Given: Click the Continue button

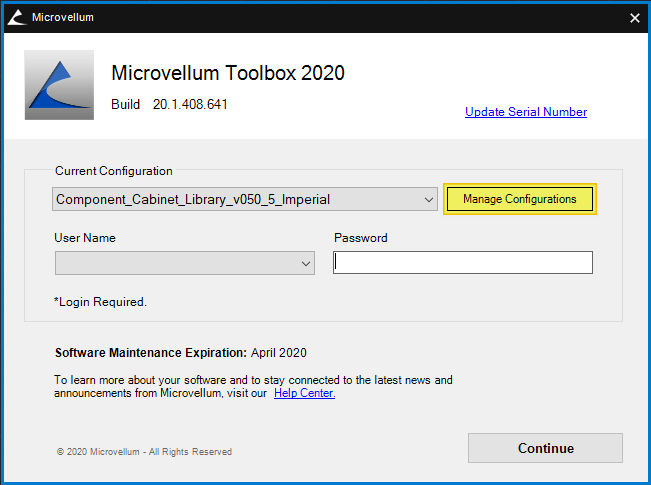Looking at the screenshot, I should [x=545, y=448].
